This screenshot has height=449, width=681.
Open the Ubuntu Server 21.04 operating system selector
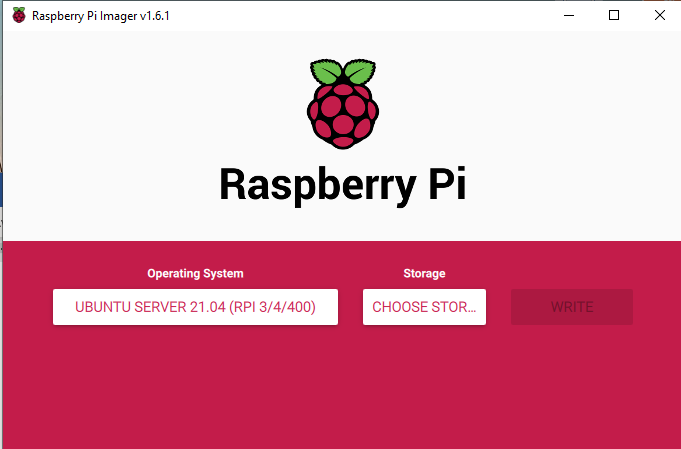tap(195, 307)
